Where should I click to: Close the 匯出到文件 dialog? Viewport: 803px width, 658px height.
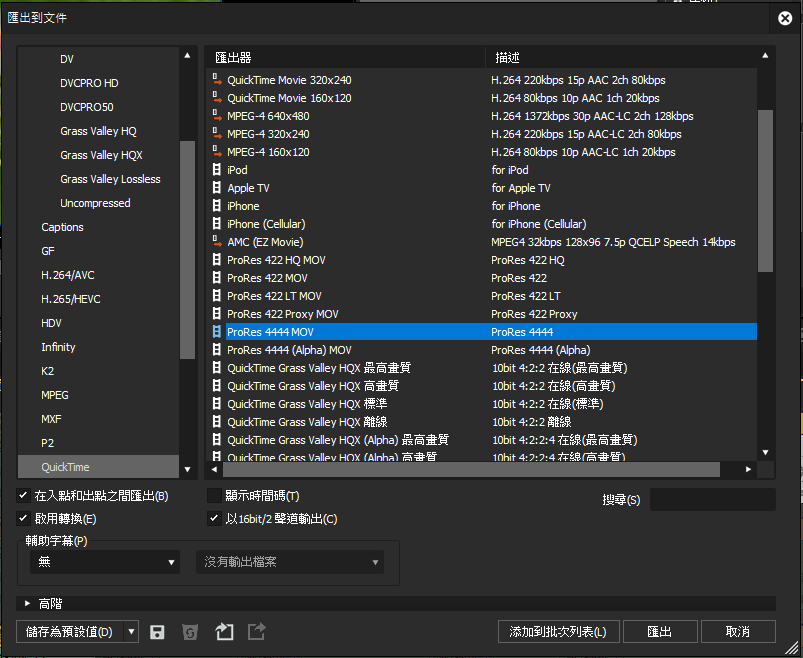(785, 18)
